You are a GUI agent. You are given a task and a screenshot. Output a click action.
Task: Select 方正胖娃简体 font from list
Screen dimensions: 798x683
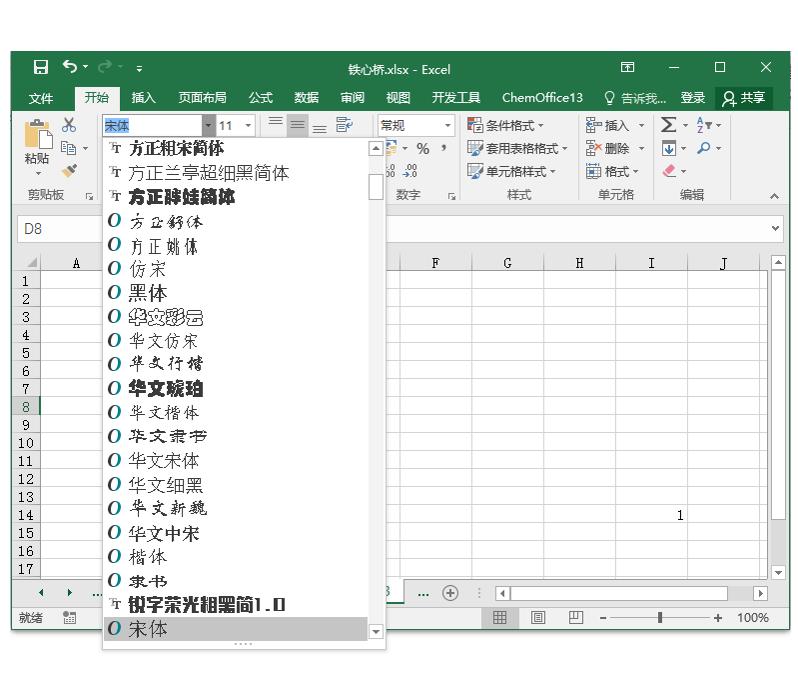(236, 197)
